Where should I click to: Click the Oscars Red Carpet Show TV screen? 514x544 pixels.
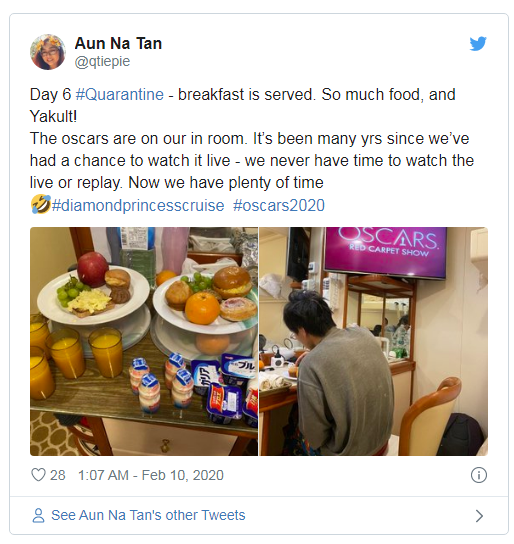(x=385, y=252)
